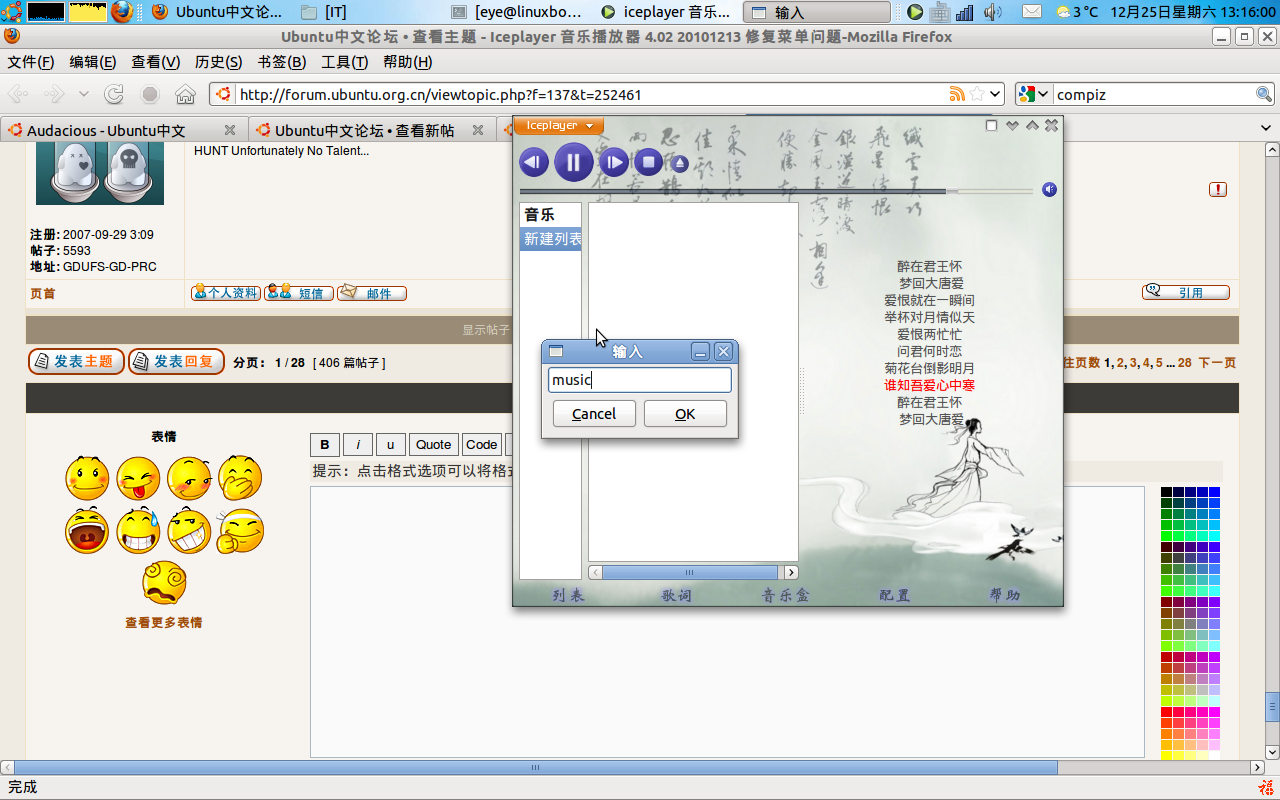
Task: Toggle the checkbox in Iceplayer's title bar
Action: (991, 125)
